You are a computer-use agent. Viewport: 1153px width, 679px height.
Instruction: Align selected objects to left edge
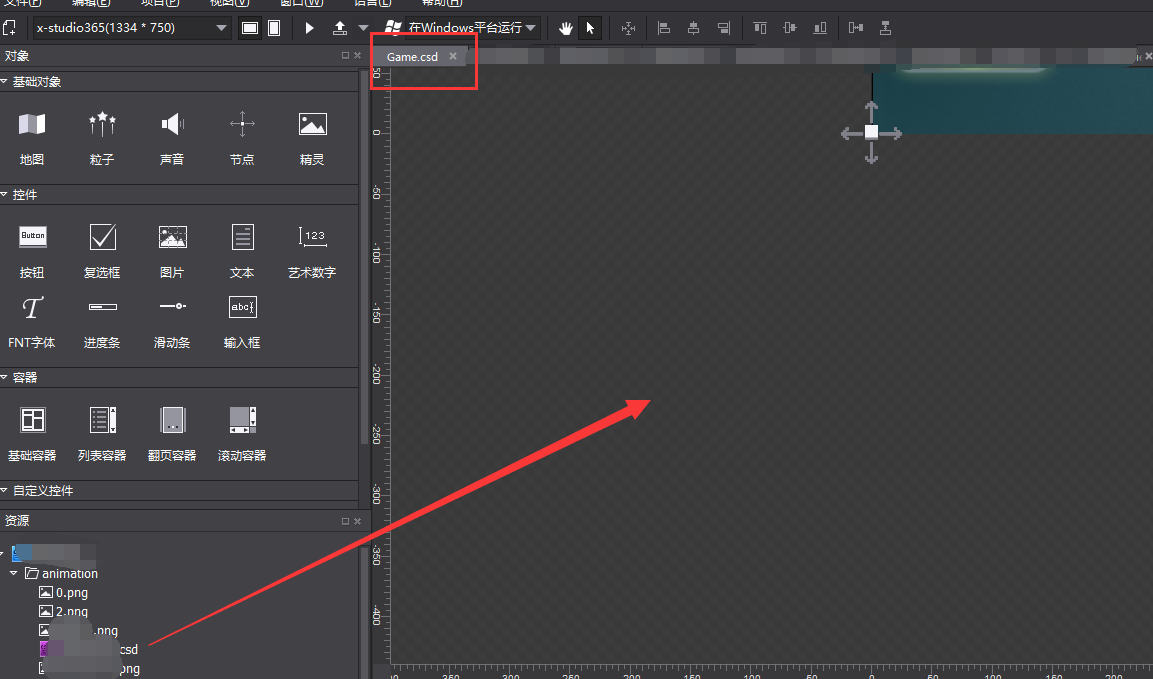coord(663,28)
